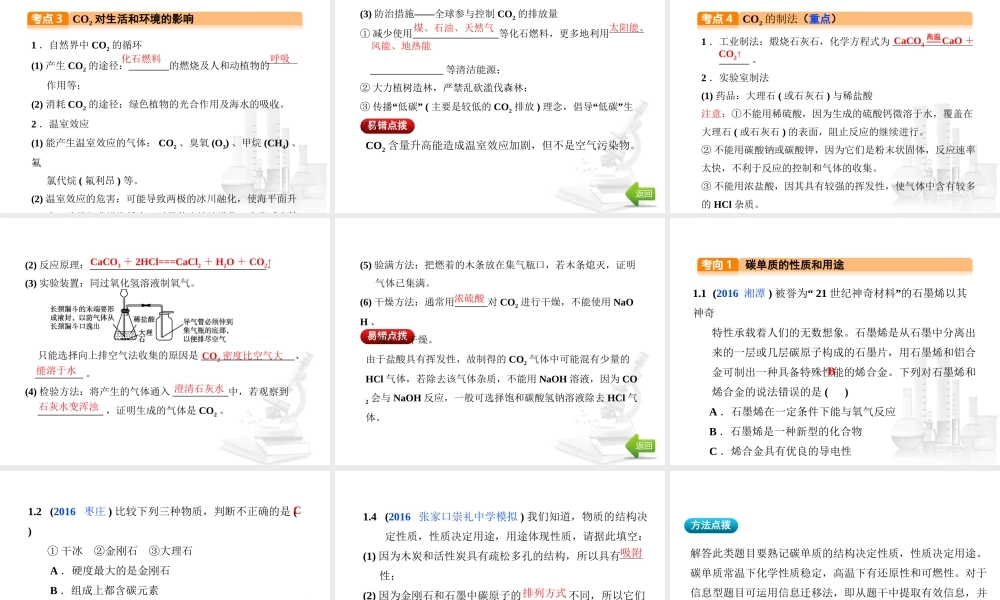
Task: Click the blue 张家口崇礼中学模拟 source text
Action: click(x=468, y=516)
